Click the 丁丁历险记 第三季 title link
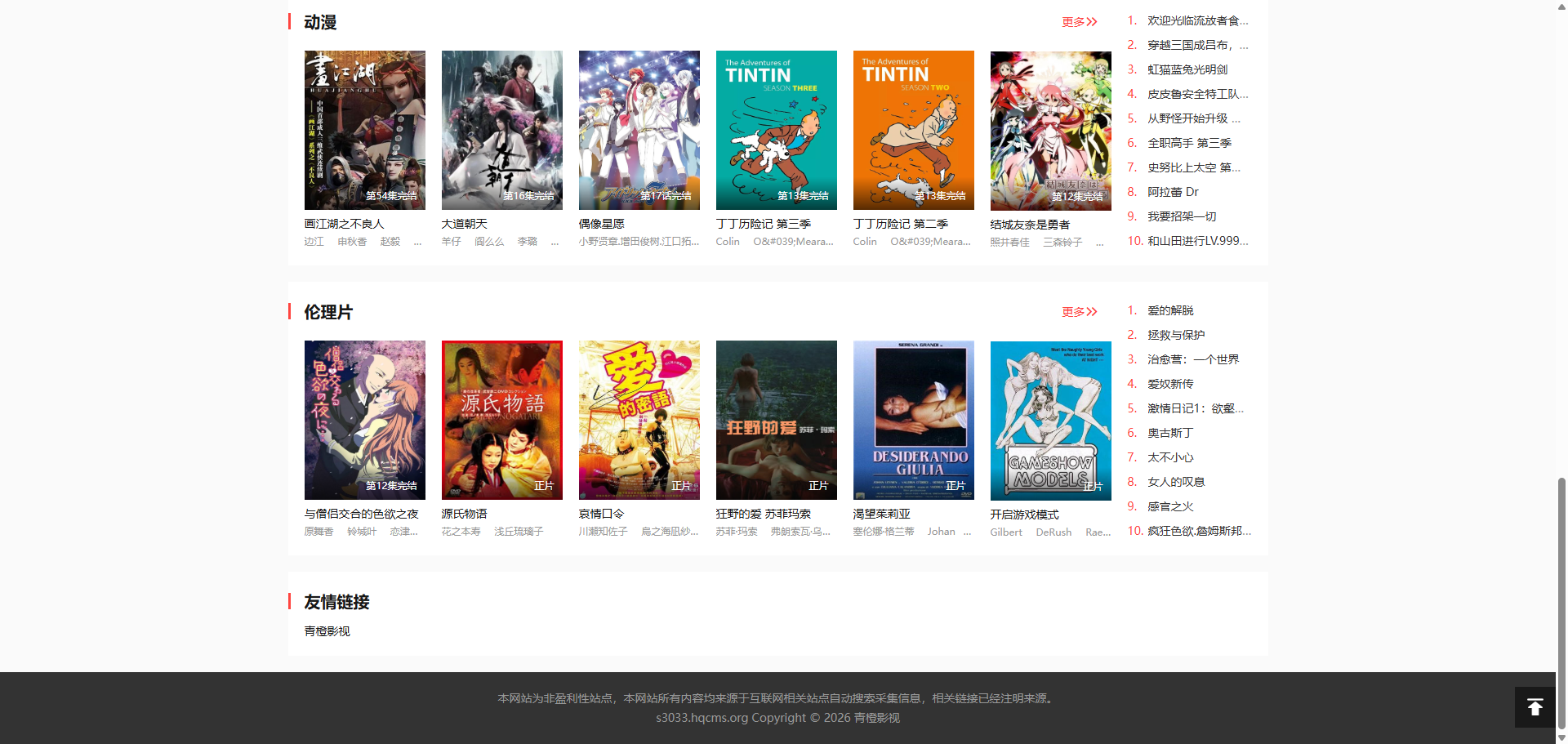Image resolution: width=1568 pixels, height=744 pixels. click(x=763, y=224)
